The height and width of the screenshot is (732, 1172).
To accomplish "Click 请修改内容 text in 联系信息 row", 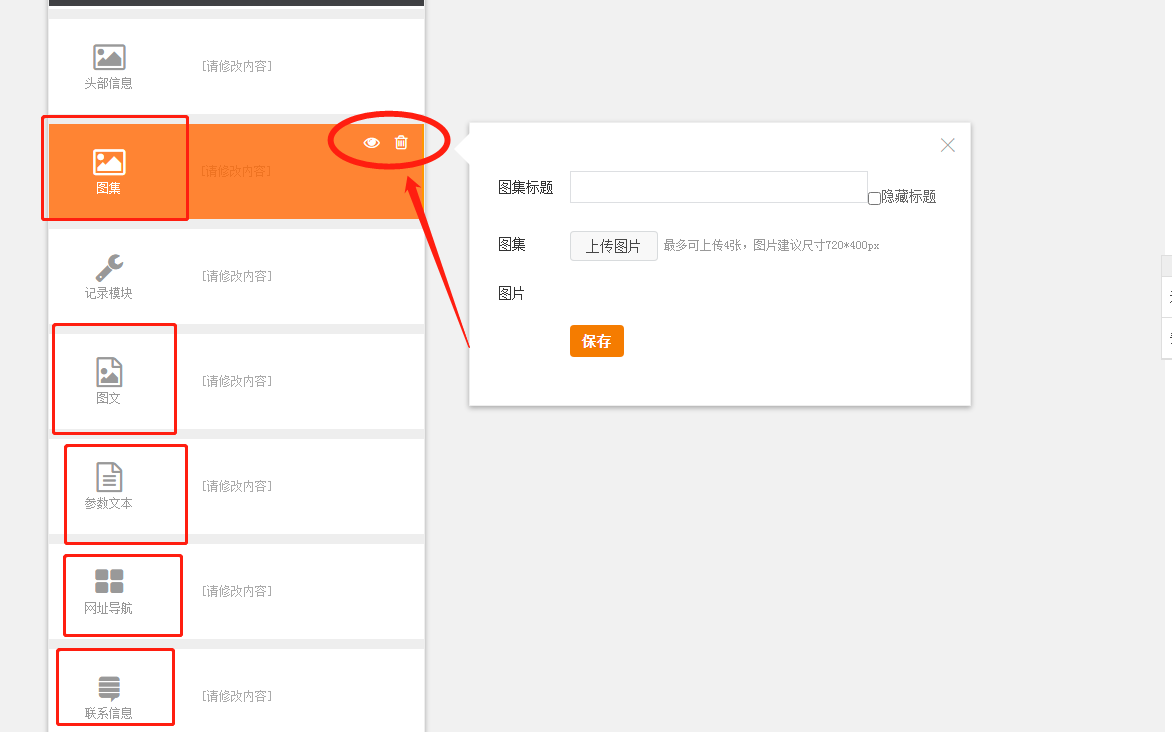I will 237,696.
